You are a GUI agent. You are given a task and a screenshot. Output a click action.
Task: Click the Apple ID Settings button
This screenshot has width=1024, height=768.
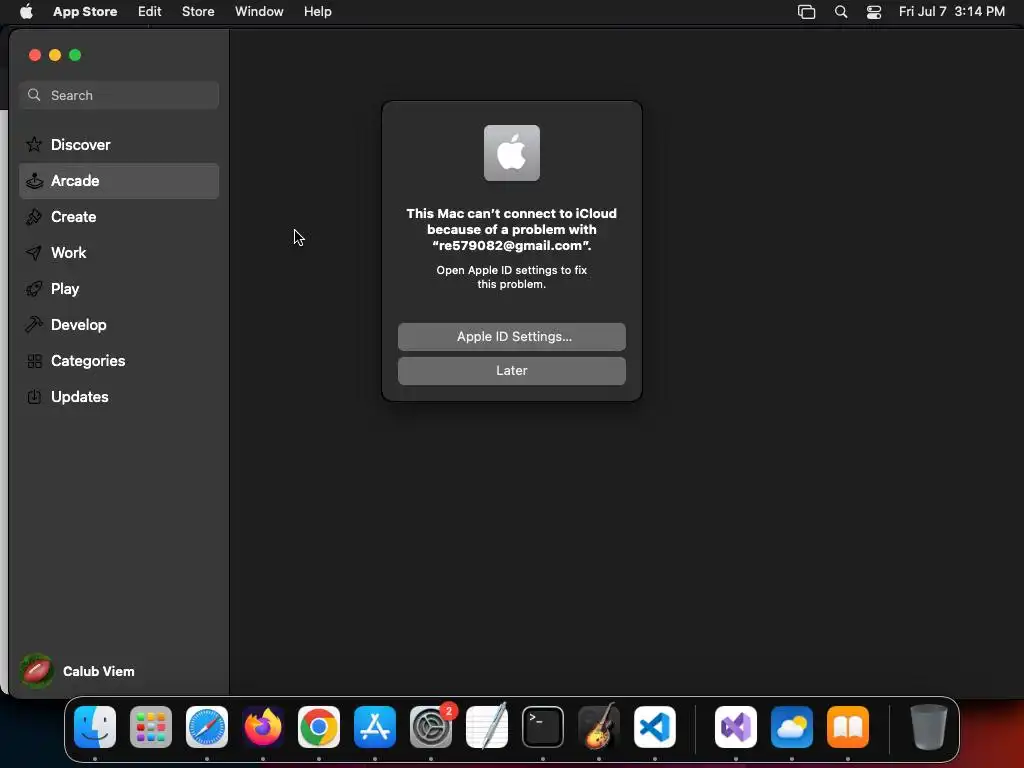click(511, 336)
